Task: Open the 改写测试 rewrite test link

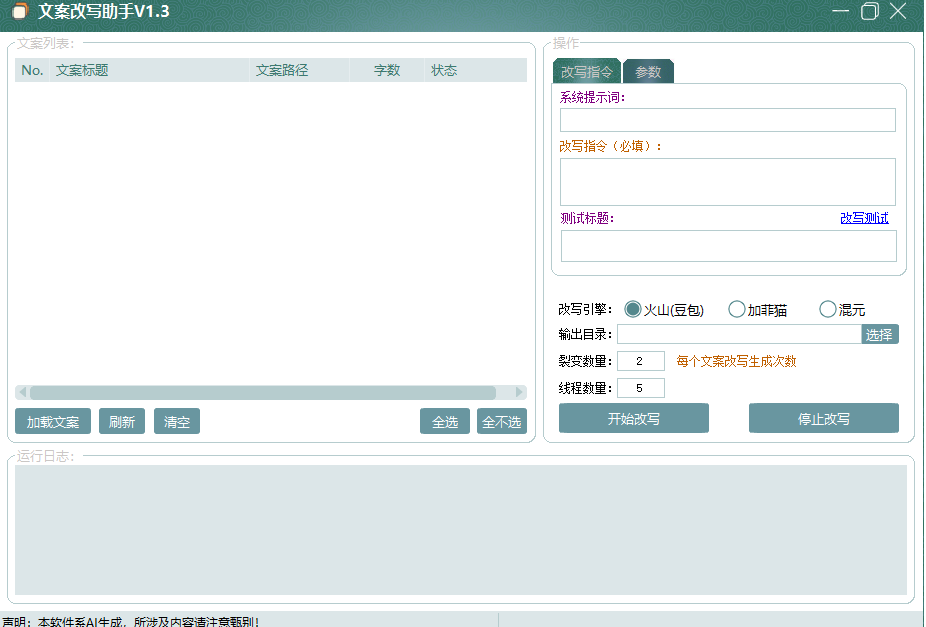Action: click(863, 217)
